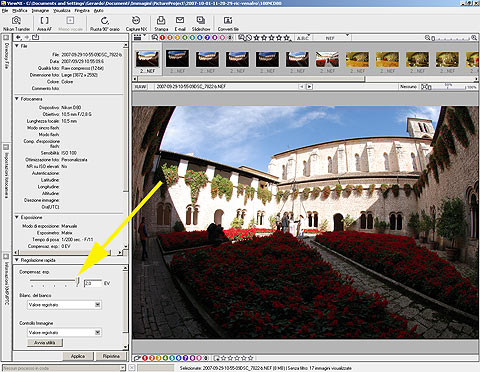The height and width of the screenshot is (372, 480).
Task: Click the Compensaz. esp slider handle
Action: pyautogui.click(x=78, y=281)
